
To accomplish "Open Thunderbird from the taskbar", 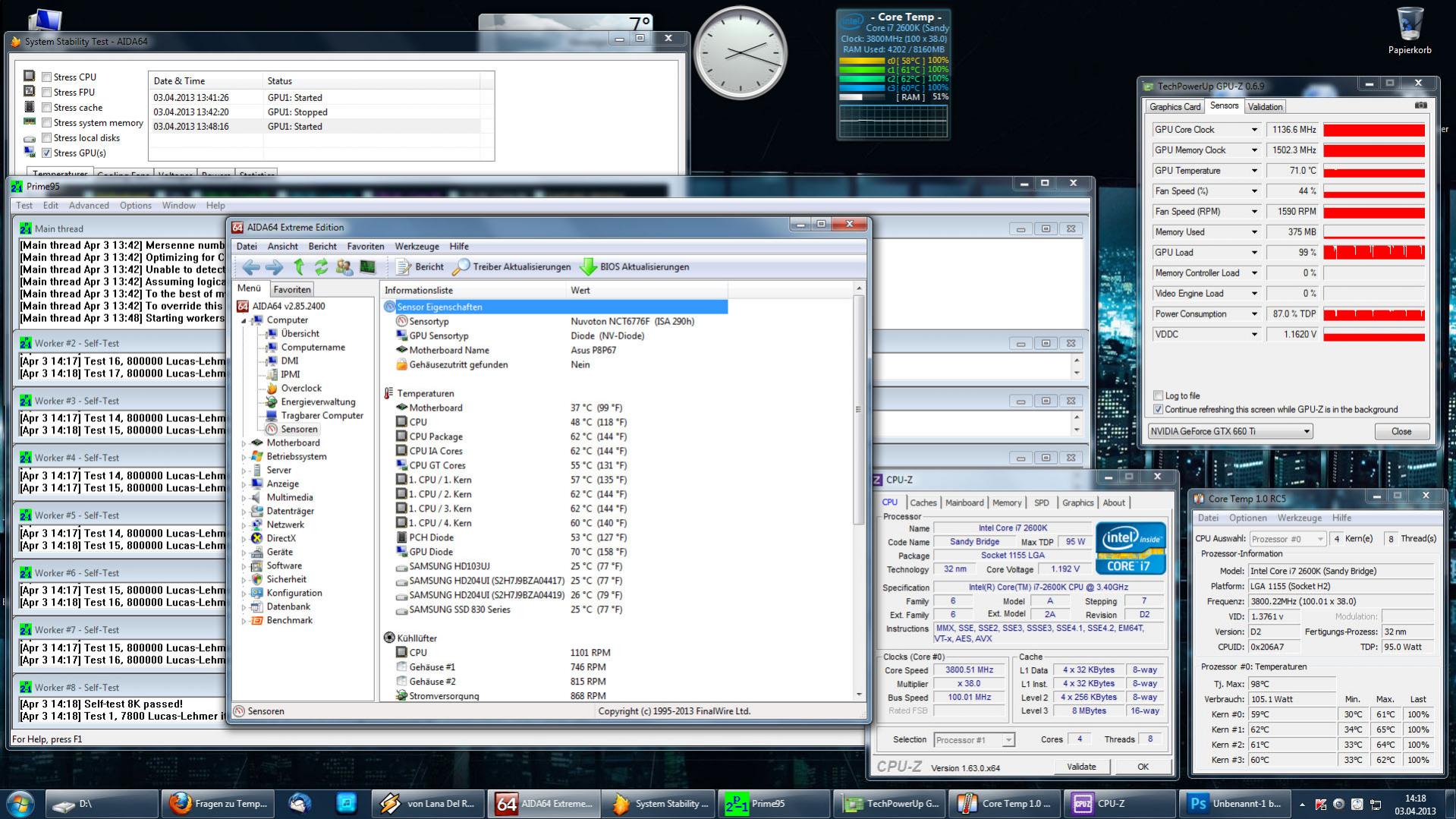I will tap(300, 804).
